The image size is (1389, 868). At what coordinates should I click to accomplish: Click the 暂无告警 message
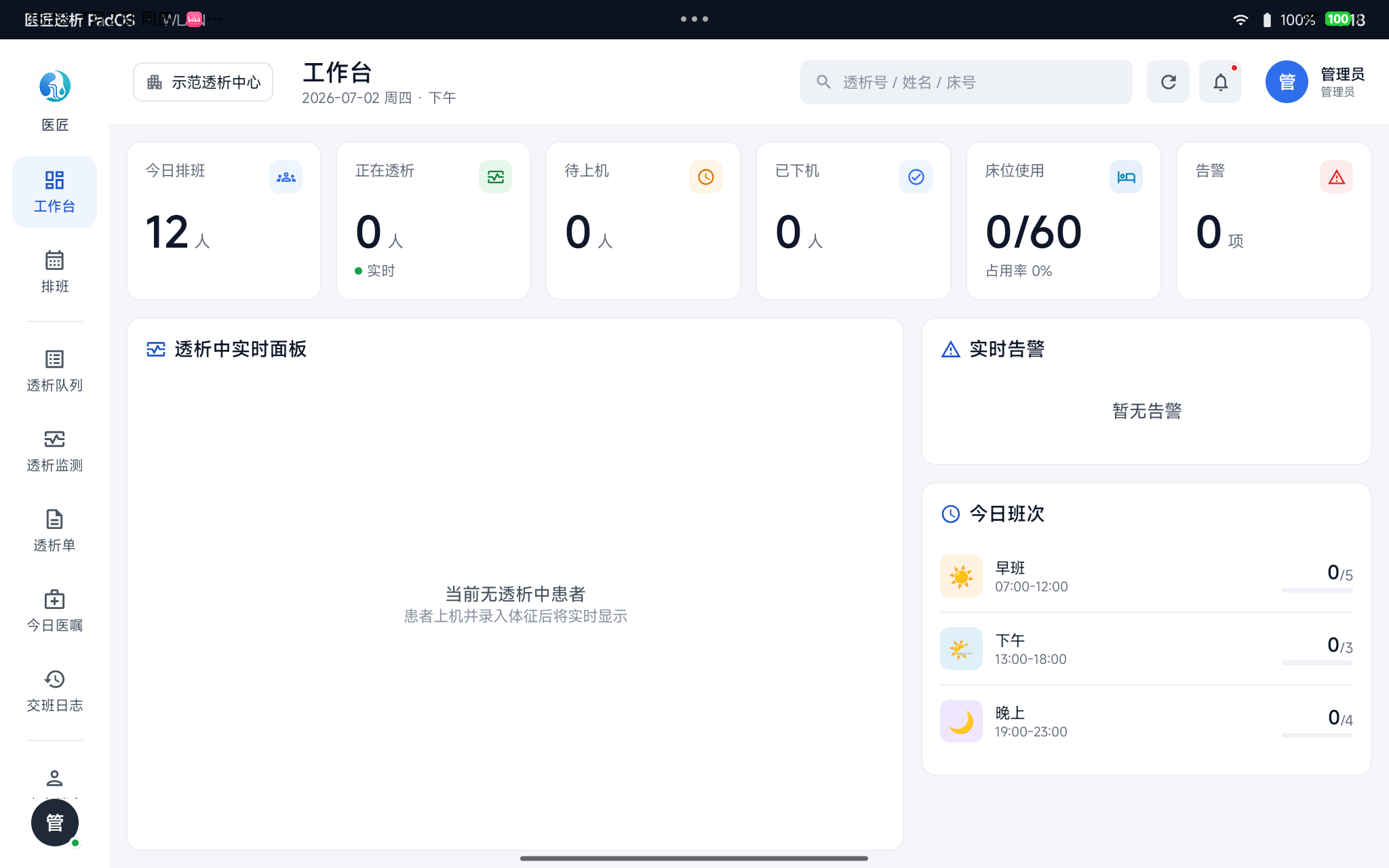[1147, 411]
